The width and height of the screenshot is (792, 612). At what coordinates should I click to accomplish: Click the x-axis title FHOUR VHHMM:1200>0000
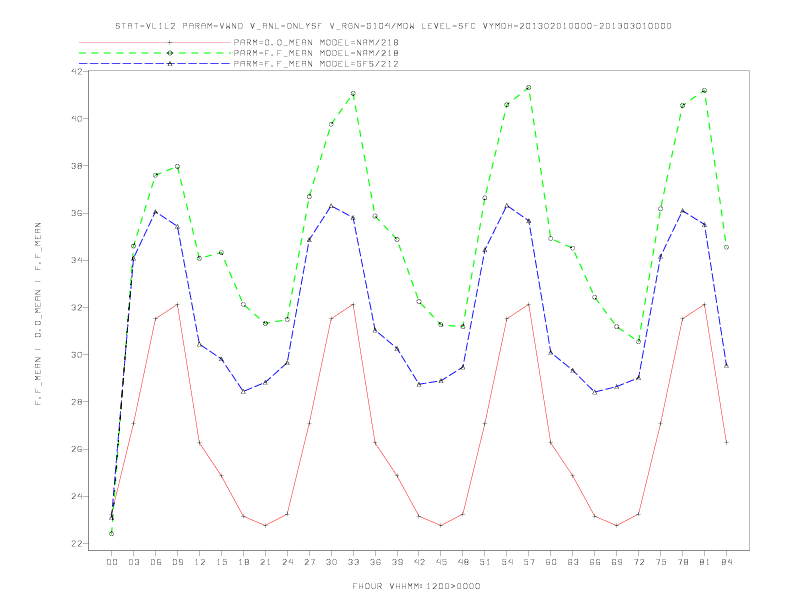coord(416,586)
